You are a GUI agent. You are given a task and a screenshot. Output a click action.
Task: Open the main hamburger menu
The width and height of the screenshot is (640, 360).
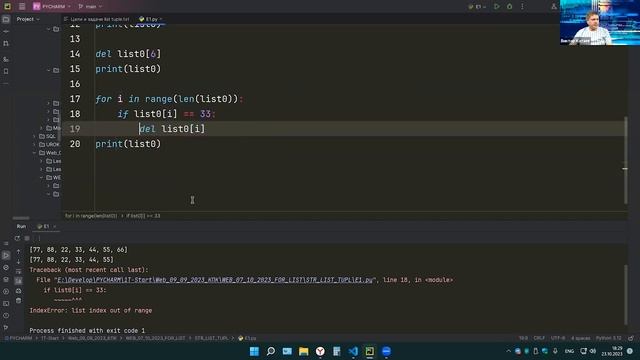pos(22,7)
